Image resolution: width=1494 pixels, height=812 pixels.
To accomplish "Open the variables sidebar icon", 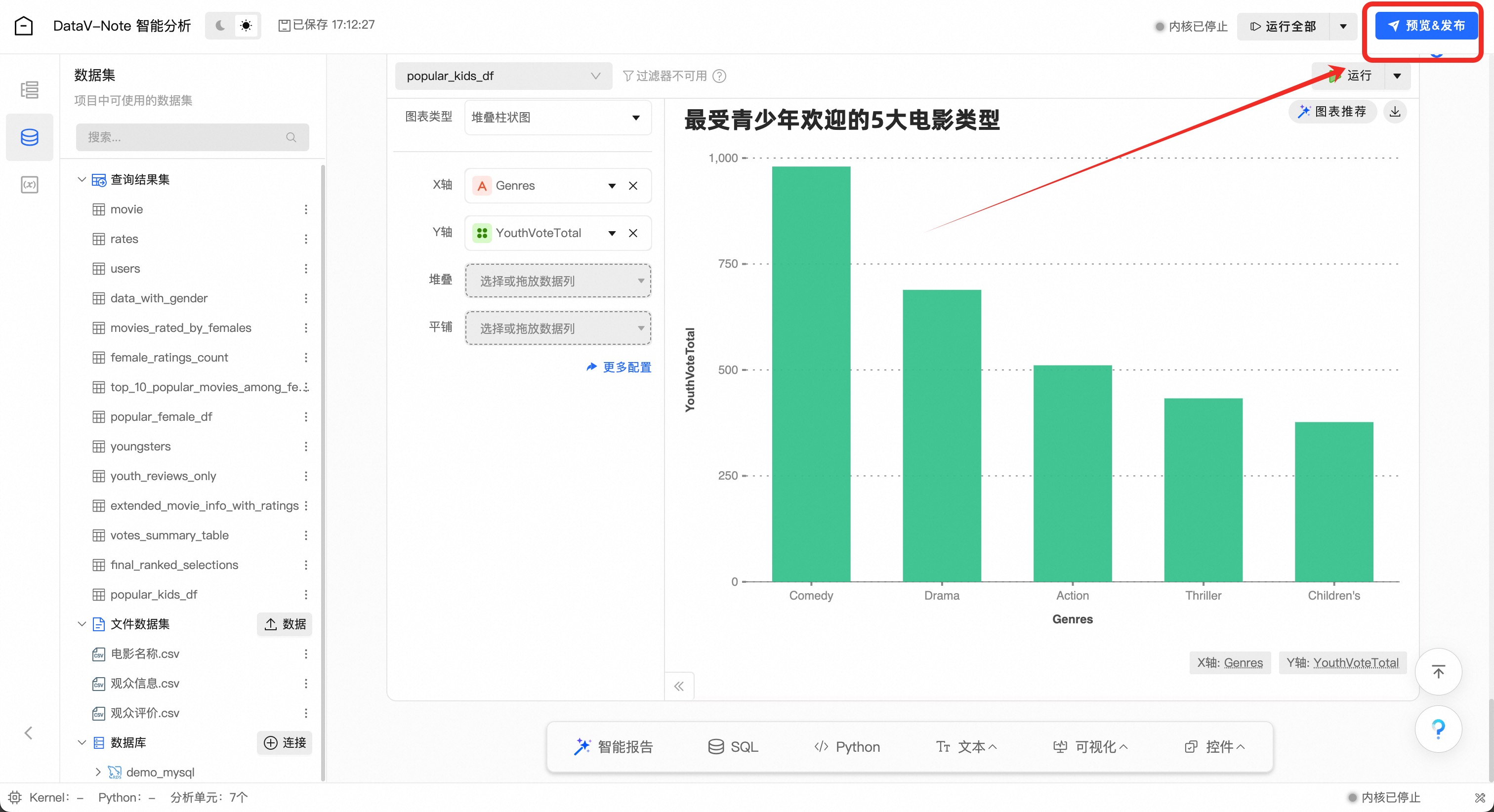I will pyautogui.click(x=30, y=184).
